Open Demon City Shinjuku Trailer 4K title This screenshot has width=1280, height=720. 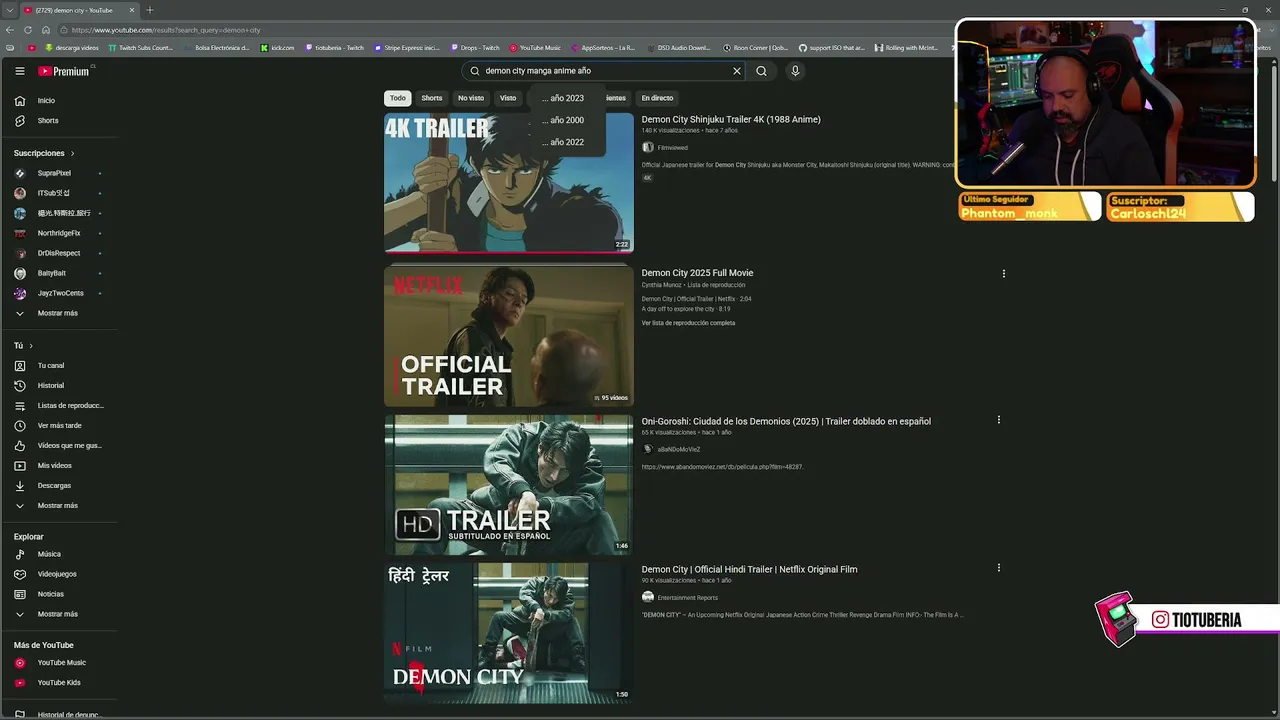[x=731, y=120]
